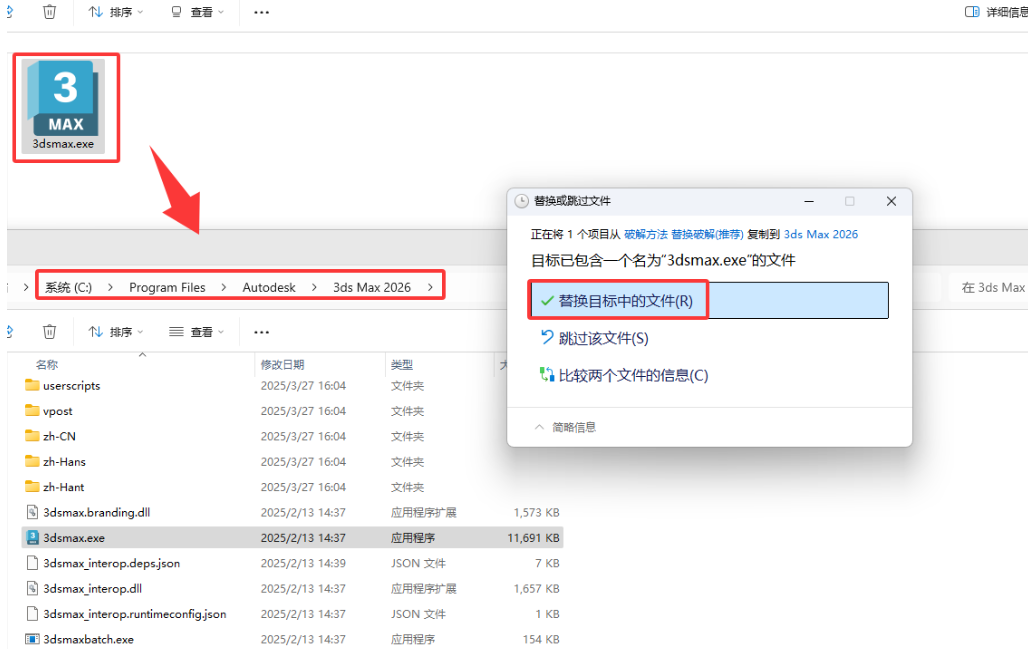Screen dimensions: 1028x649
Task: Click the 替换破解(推荐) source link
Action: (x=707, y=234)
